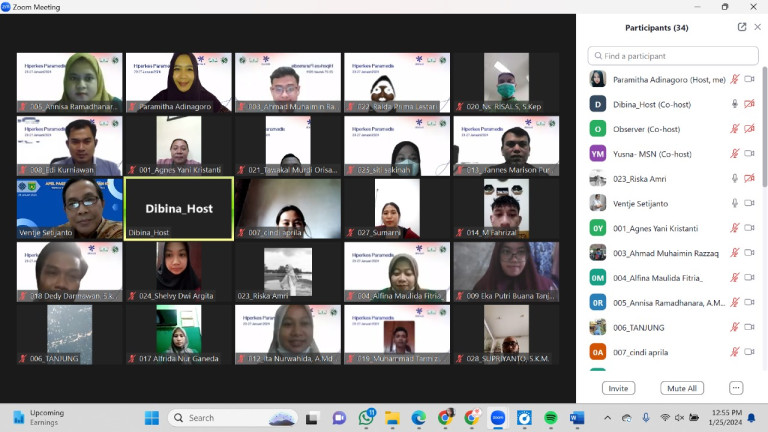Open the more options ellipsis menu
This screenshot has width=768, height=432.
click(736, 388)
